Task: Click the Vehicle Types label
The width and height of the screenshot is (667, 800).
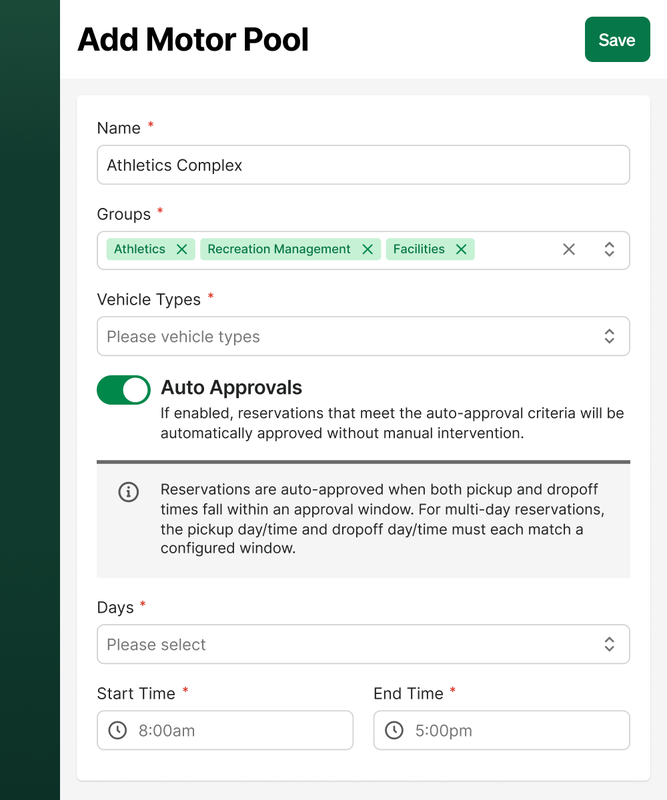Action: pyautogui.click(x=149, y=299)
